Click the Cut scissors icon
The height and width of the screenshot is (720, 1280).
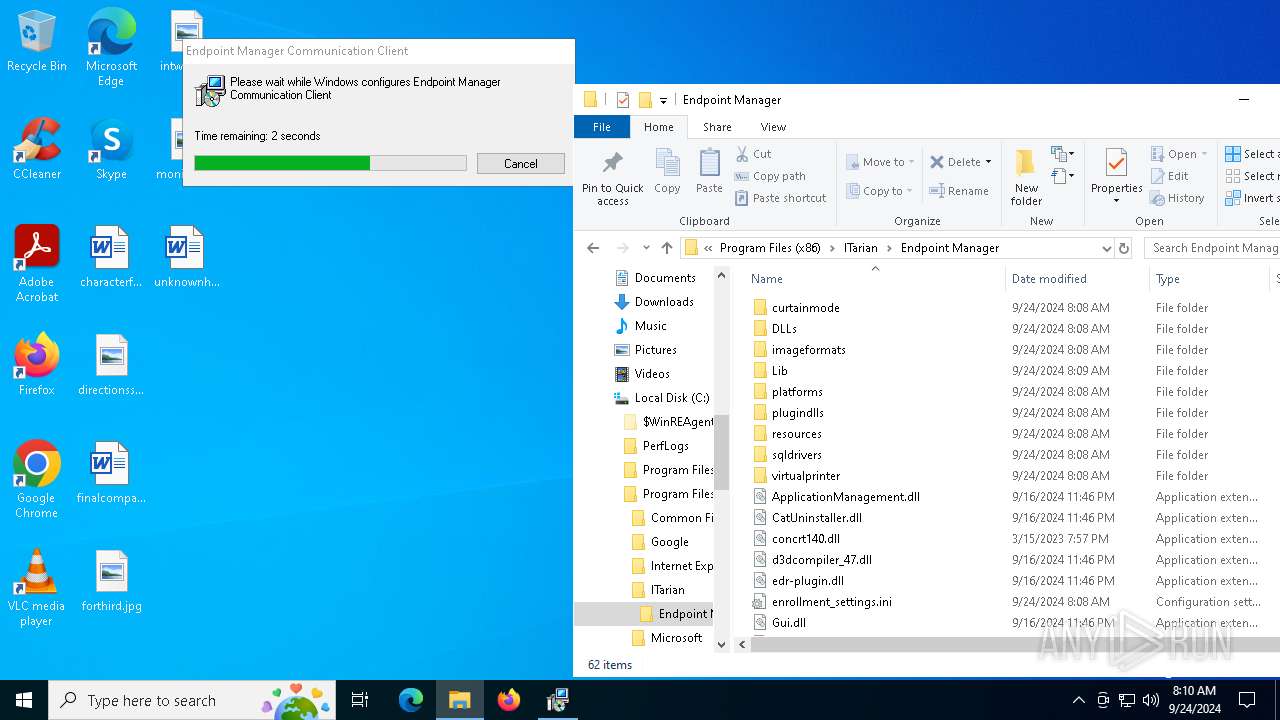(x=742, y=154)
